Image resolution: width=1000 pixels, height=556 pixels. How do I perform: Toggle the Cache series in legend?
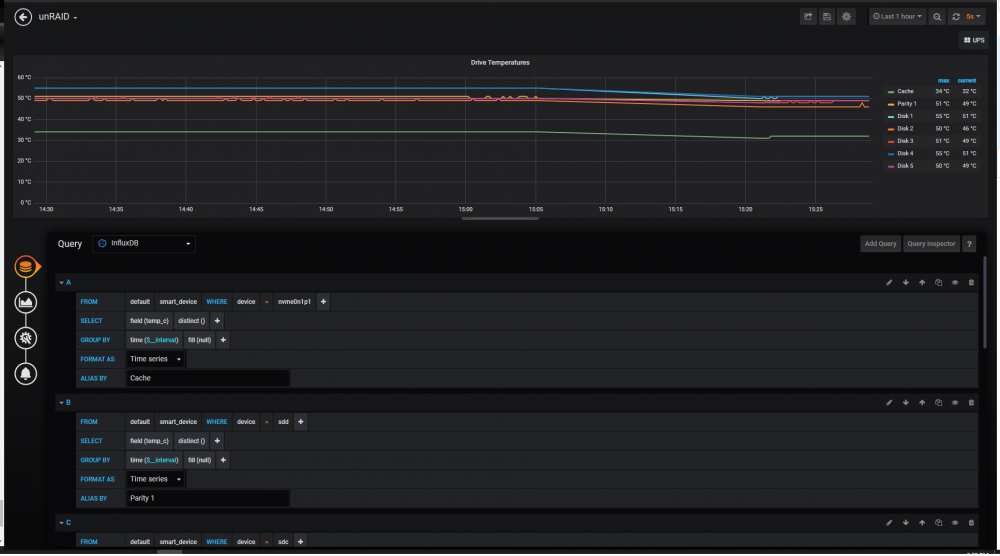click(x=905, y=91)
